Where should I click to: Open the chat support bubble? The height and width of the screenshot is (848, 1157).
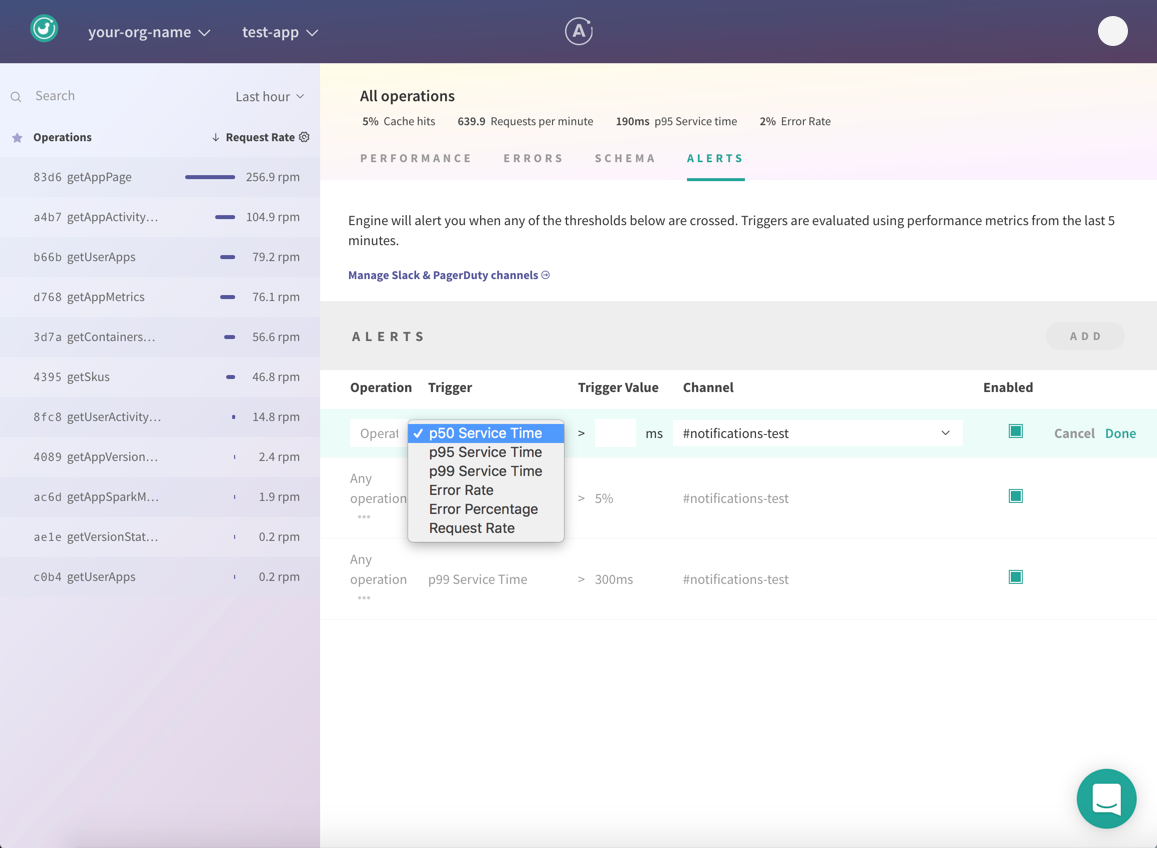click(x=1106, y=799)
